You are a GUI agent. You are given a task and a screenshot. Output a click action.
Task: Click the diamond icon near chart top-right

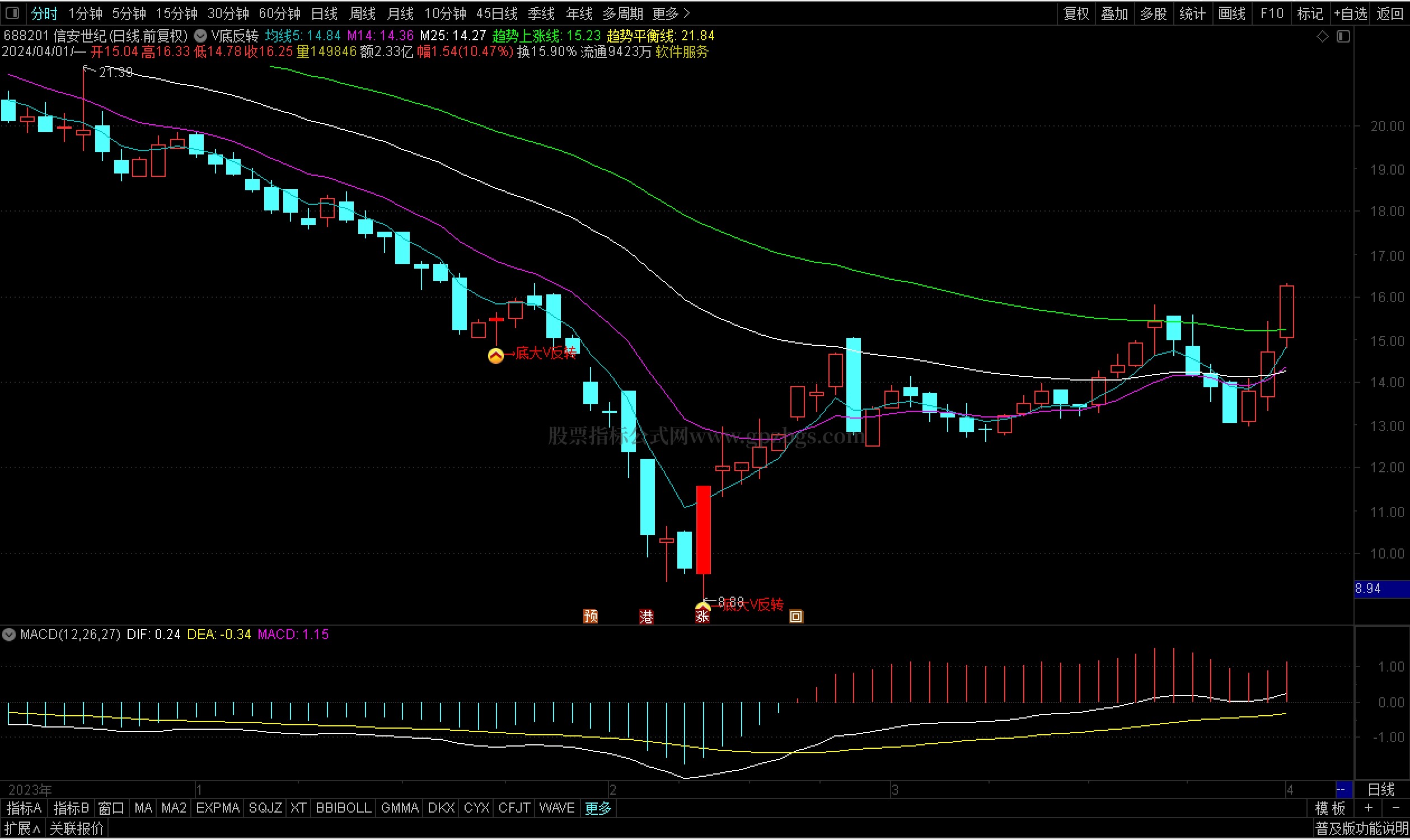tap(1322, 37)
